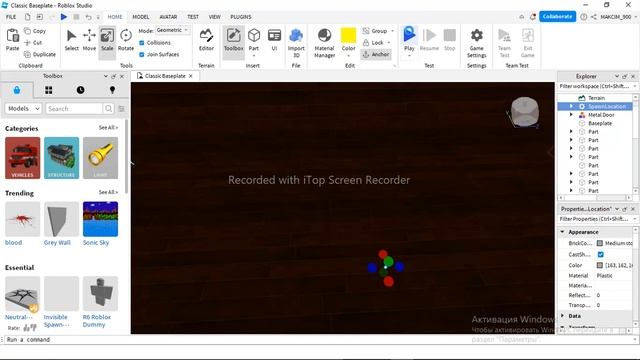Image resolution: width=640 pixels, height=360 pixels.
Task: Select the Select tool arrow
Action: click(x=71, y=40)
